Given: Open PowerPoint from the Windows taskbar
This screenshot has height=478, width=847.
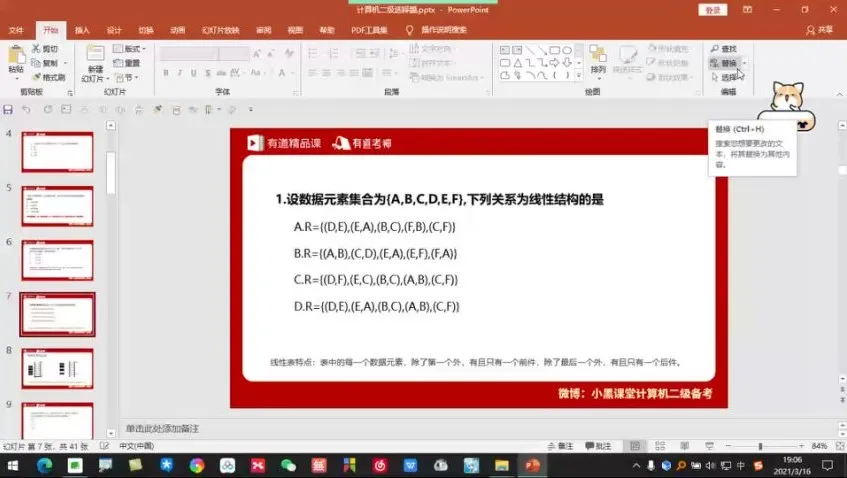Looking at the screenshot, I should point(532,466).
